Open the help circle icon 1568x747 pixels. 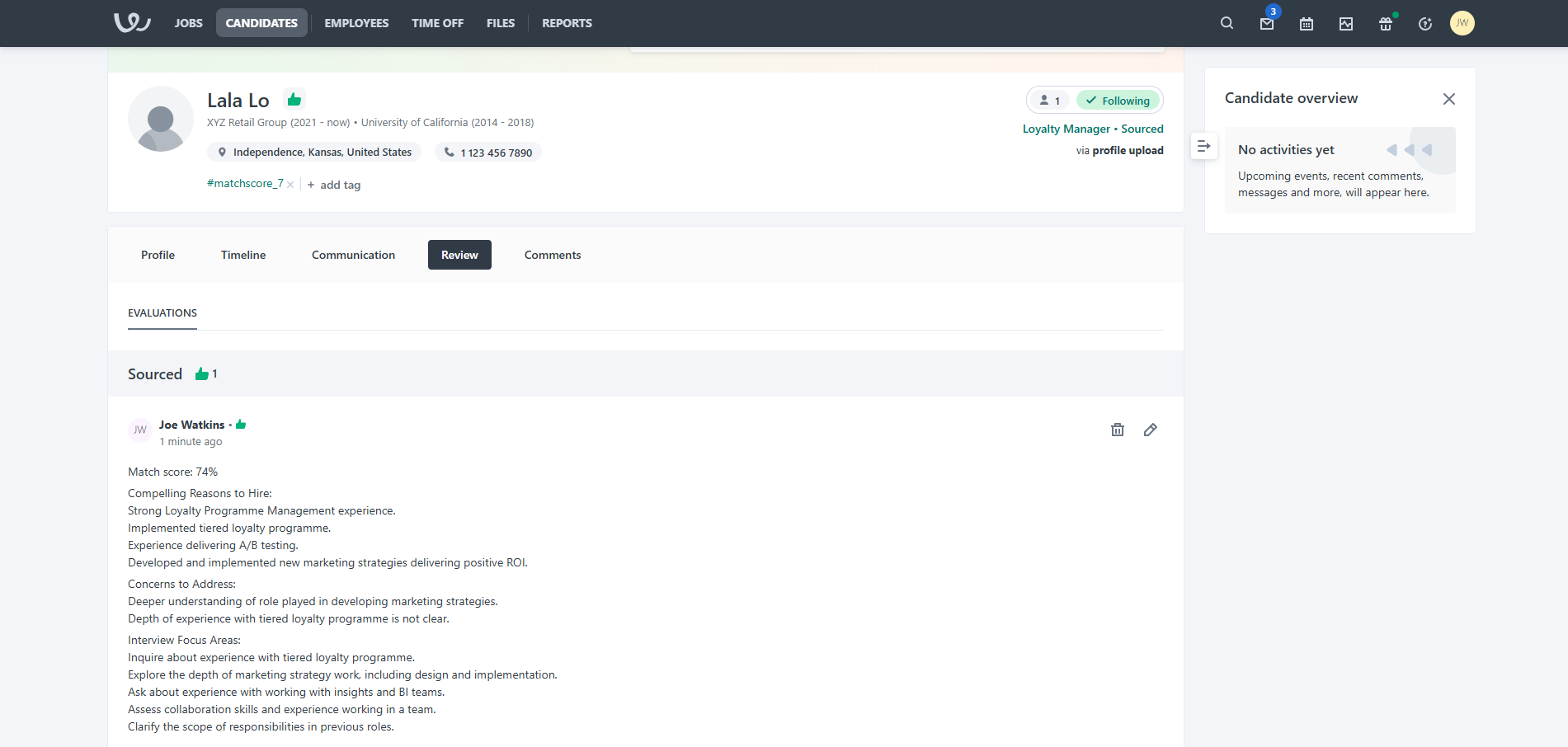coord(1425,24)
